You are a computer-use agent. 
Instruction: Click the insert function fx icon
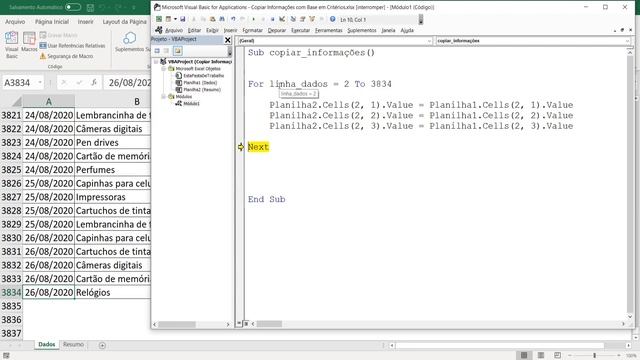click(x=94, y=82)
